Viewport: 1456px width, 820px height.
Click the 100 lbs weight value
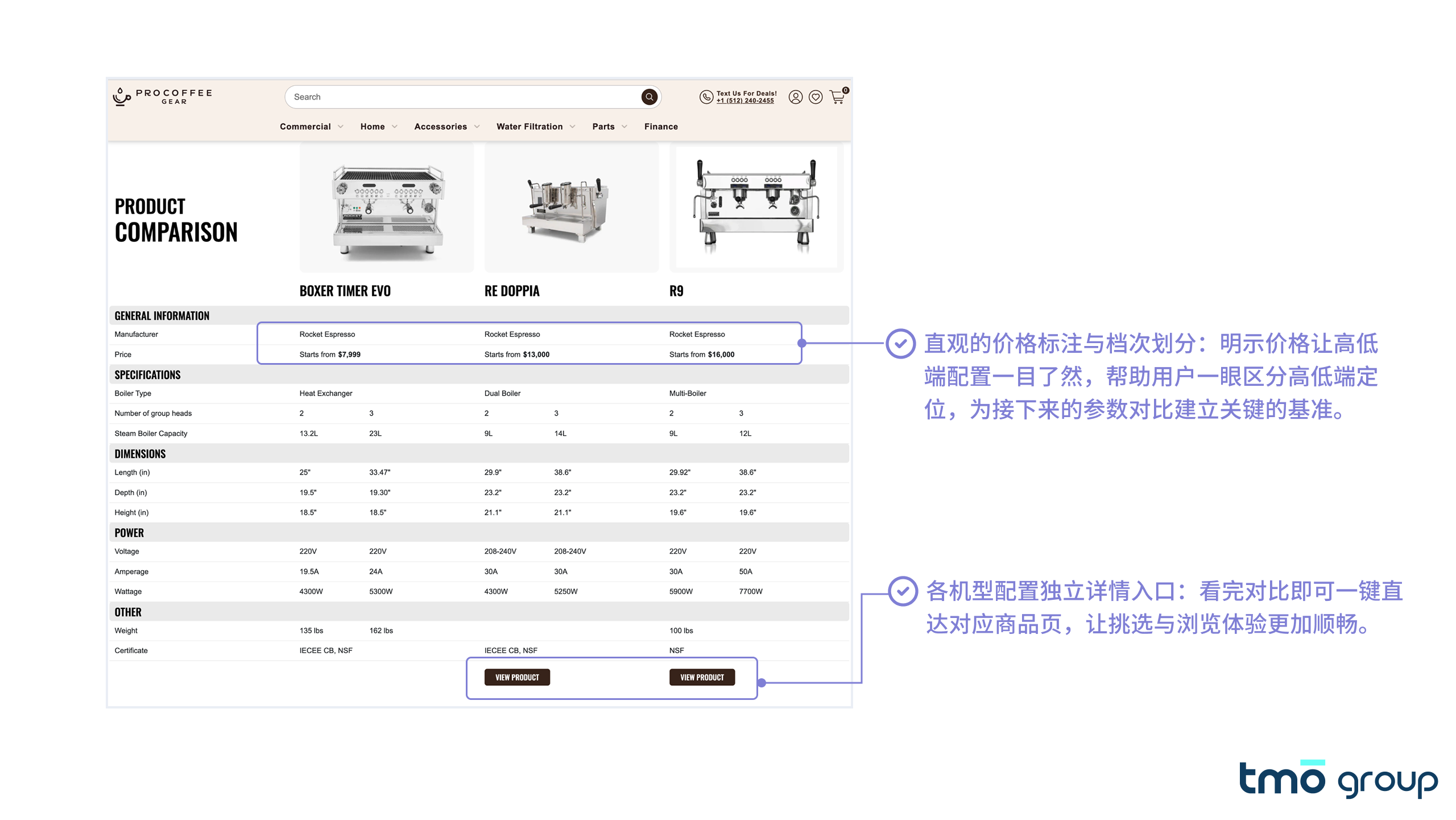click(681, 631)
